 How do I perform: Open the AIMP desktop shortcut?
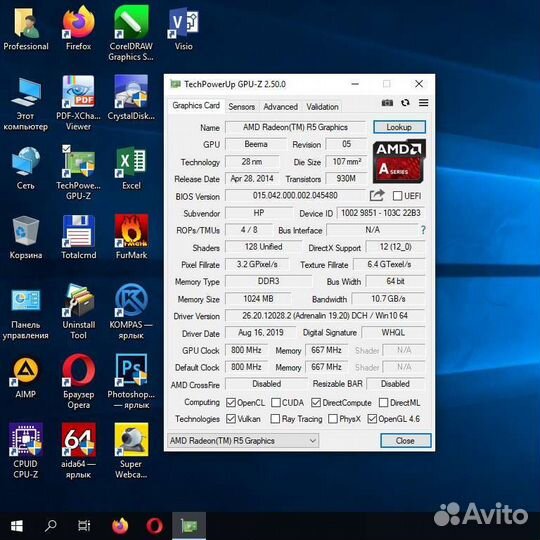[26, 377]
